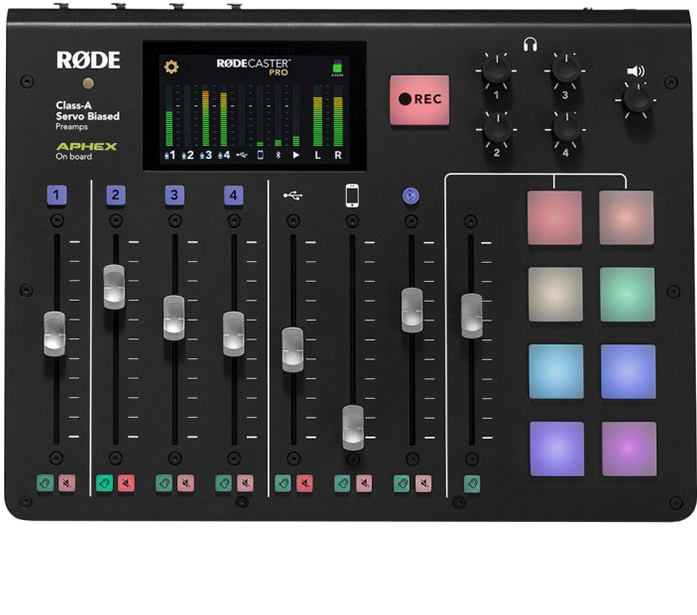Click the channel 2 fader handle
697x615 pixels.
pos(114,287)
